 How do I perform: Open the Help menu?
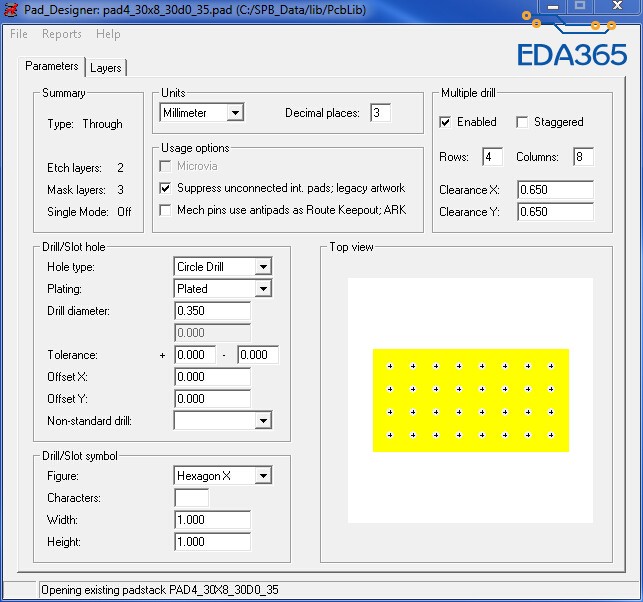click(x=108, y=34)
